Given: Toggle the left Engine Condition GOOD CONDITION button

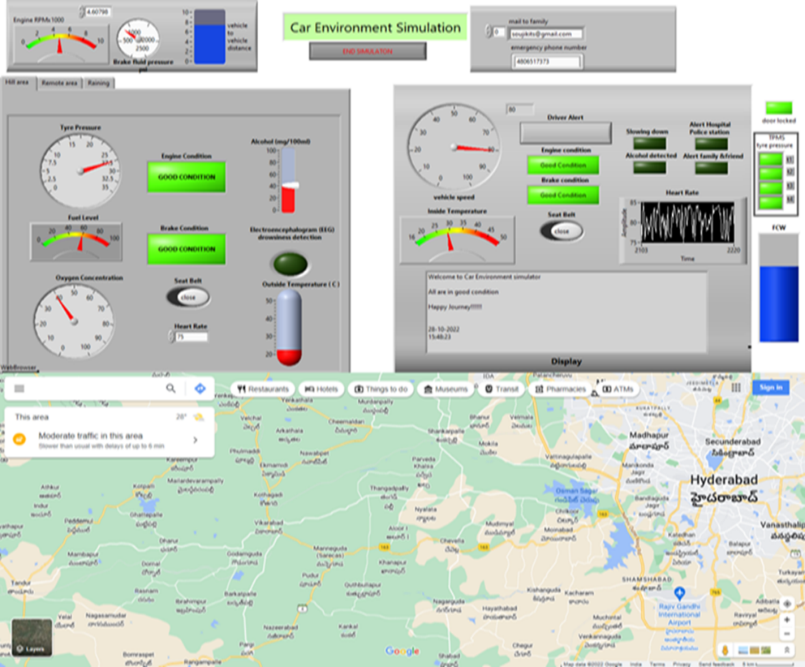Looking at the screenshot, I should 186,177.
